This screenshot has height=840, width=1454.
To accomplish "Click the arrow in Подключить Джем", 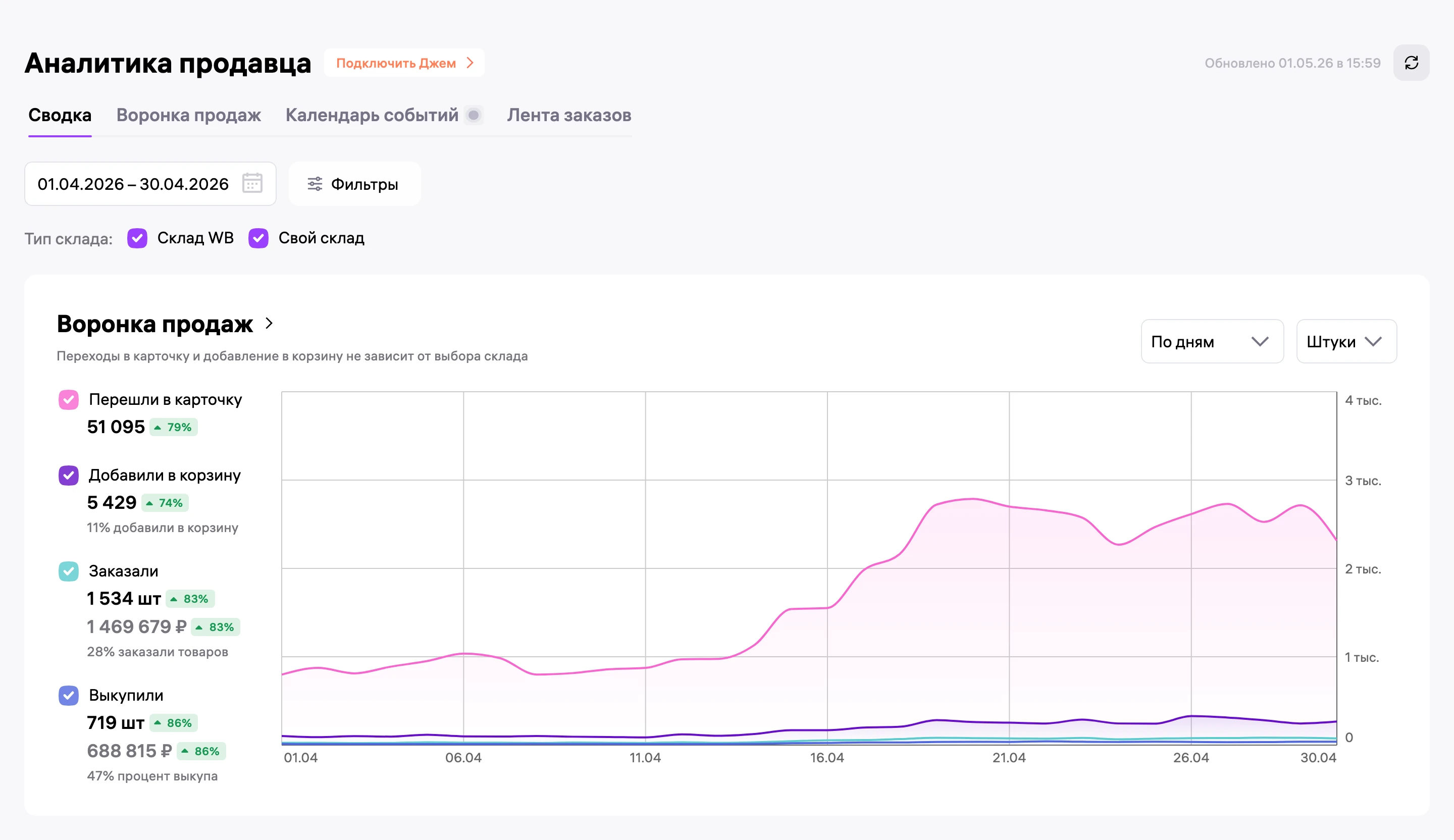I will (470, 63).
